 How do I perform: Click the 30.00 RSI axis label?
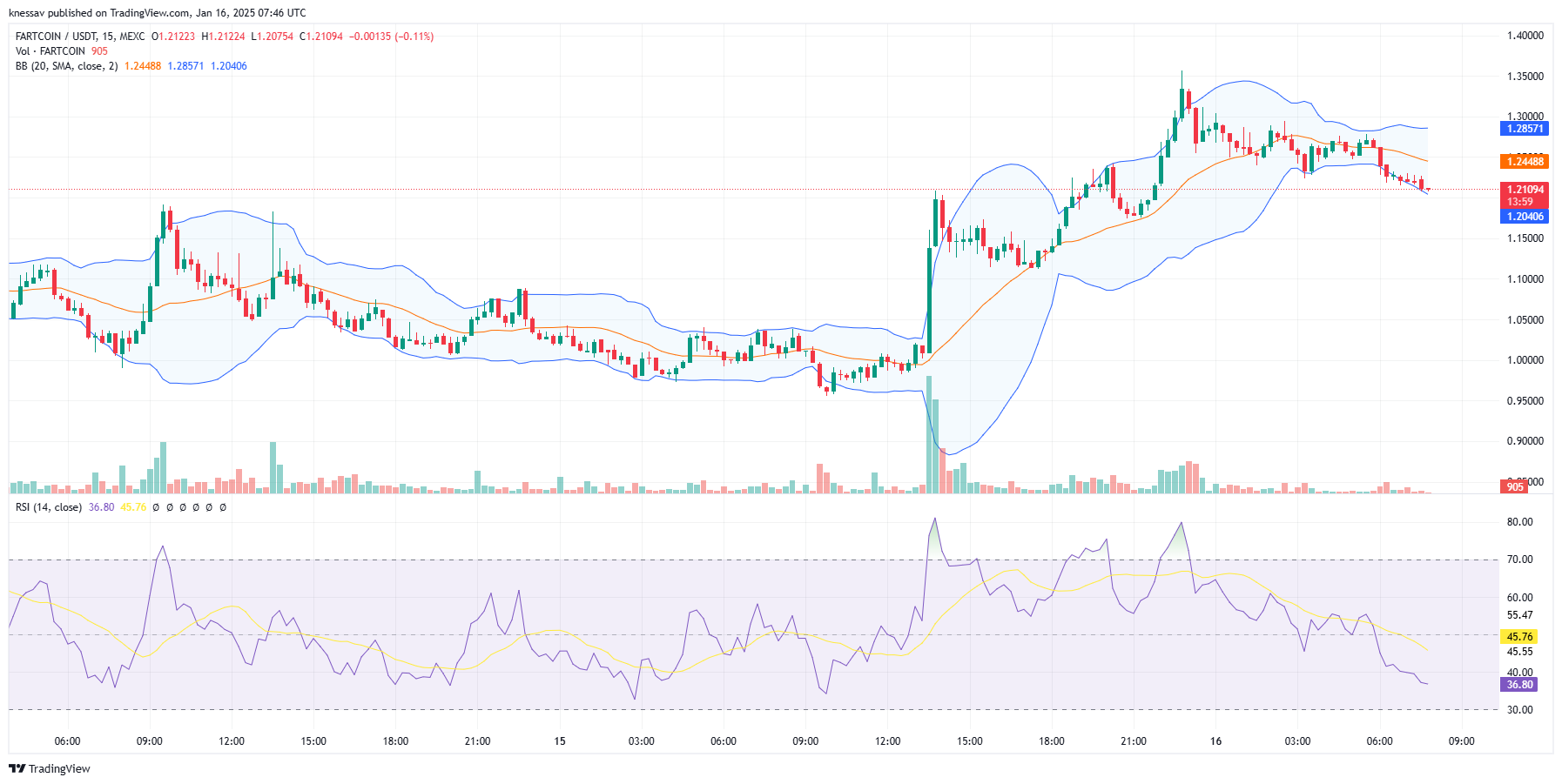click(1520, 710)
